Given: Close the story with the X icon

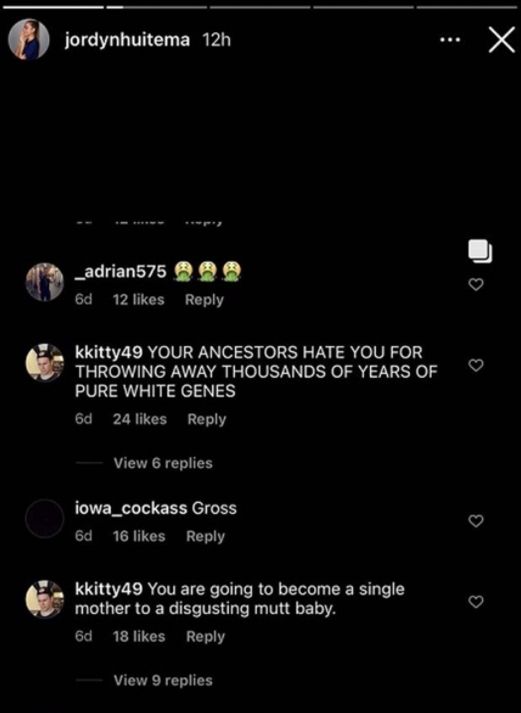Looking at the screenshot, I should click(501, 40).
